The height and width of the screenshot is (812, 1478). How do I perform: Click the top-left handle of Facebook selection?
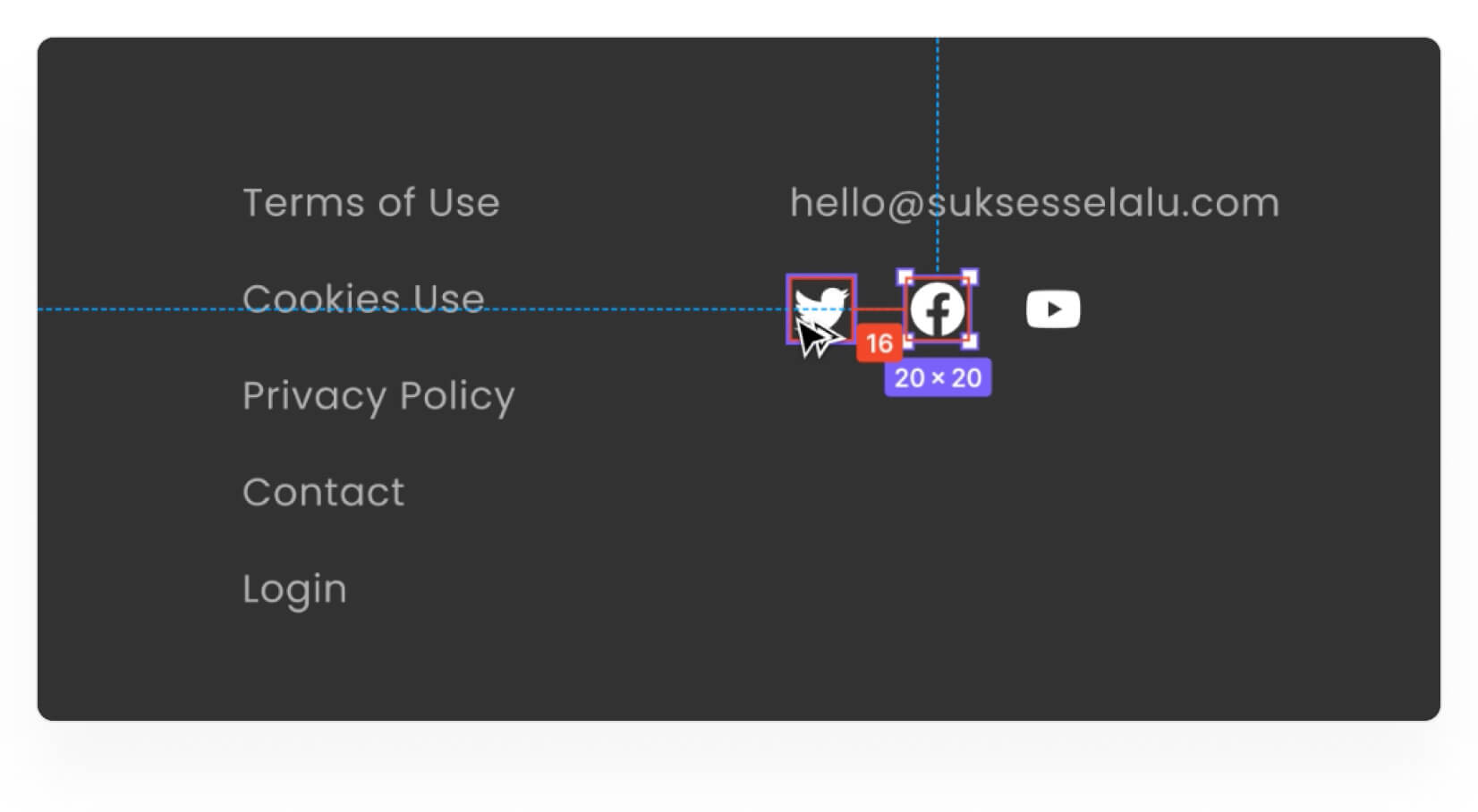point(905,277)
